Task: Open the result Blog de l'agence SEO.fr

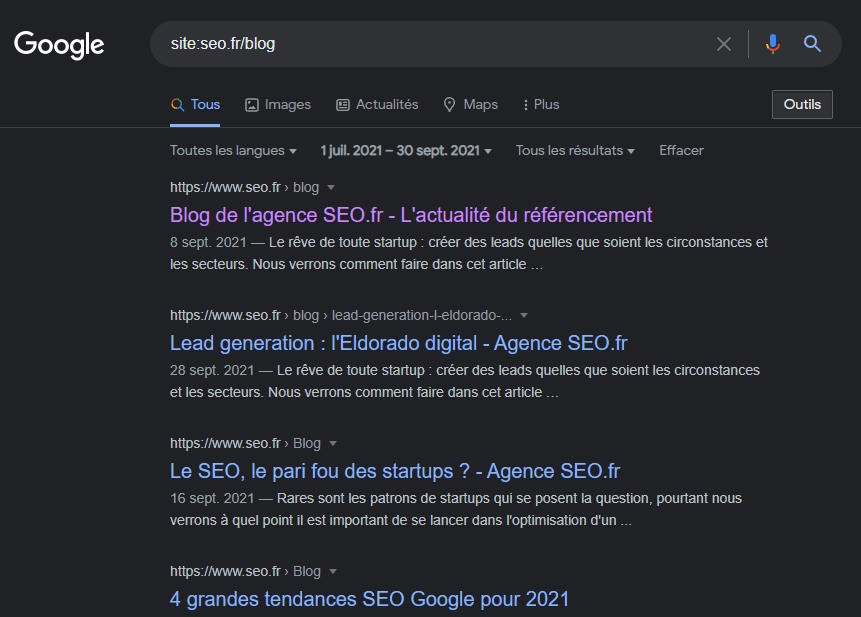Action: pos(411,215)
